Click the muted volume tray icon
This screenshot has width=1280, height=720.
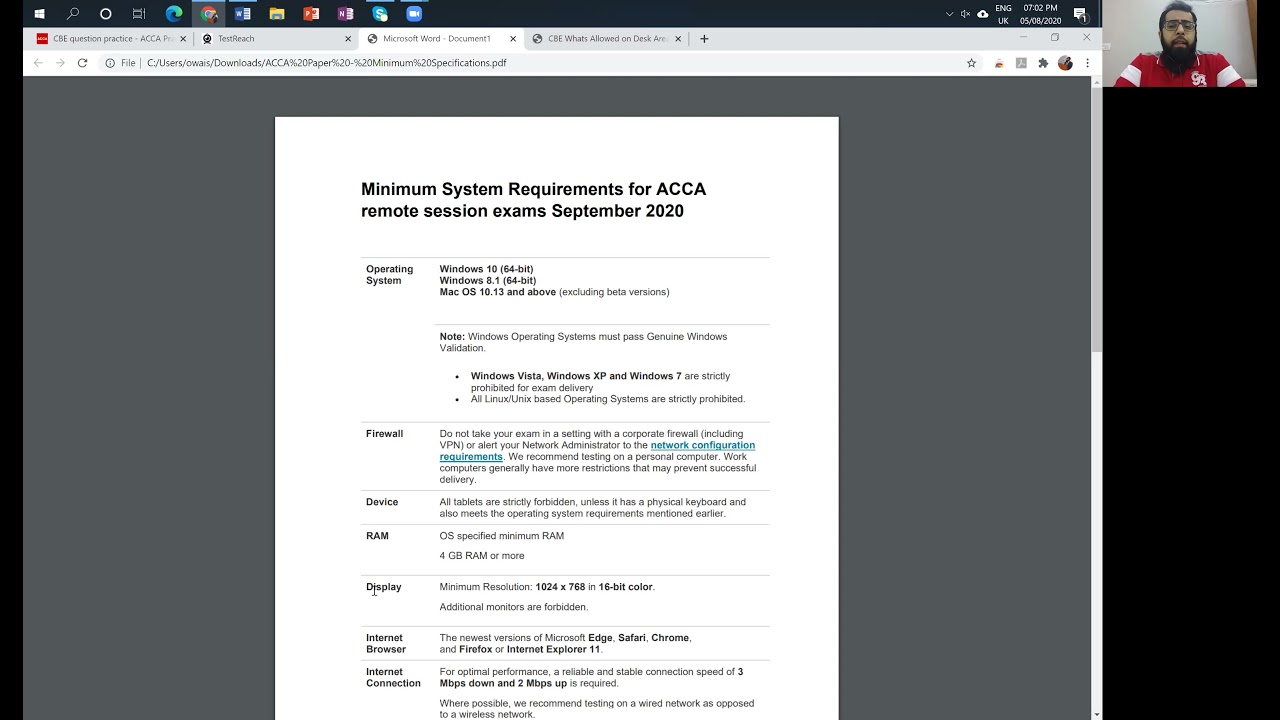point(965,14)
